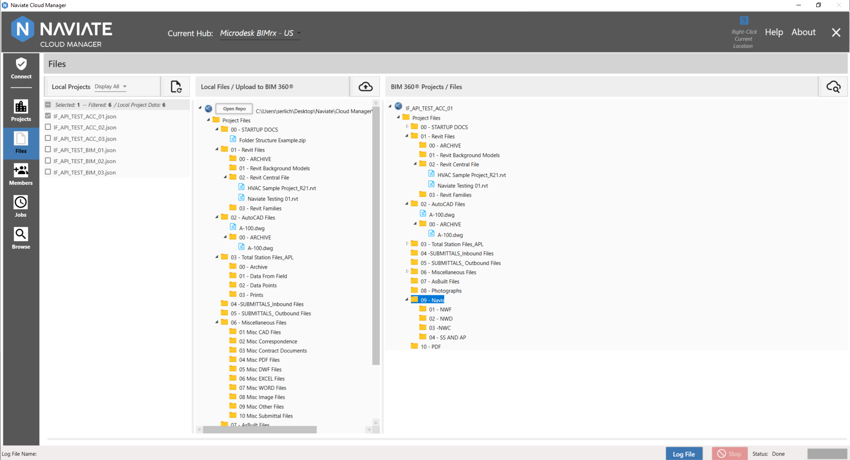The image size is (850, 460).
Task: Click the cloud search icon for BIM 360 files
Action: pos(833,87)
